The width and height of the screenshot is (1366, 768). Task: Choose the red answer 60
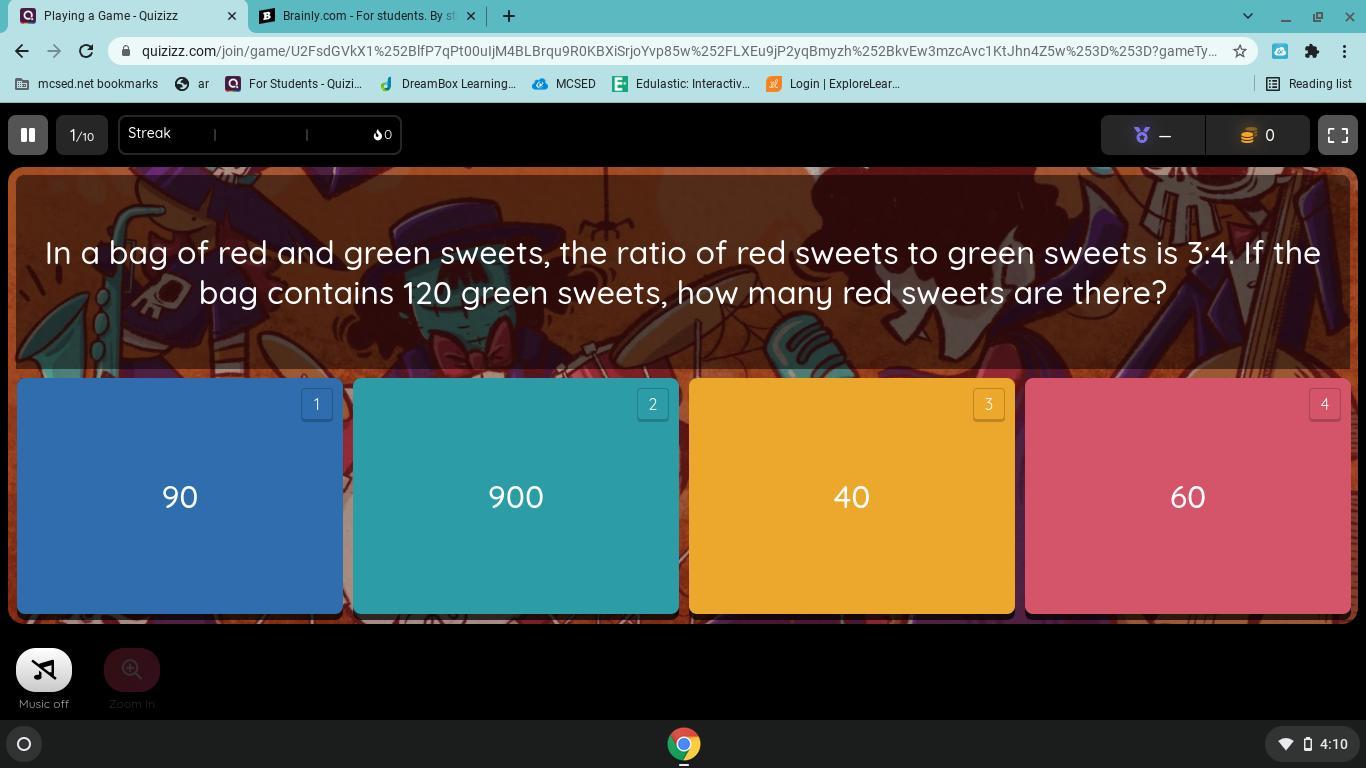[1188, 496]
